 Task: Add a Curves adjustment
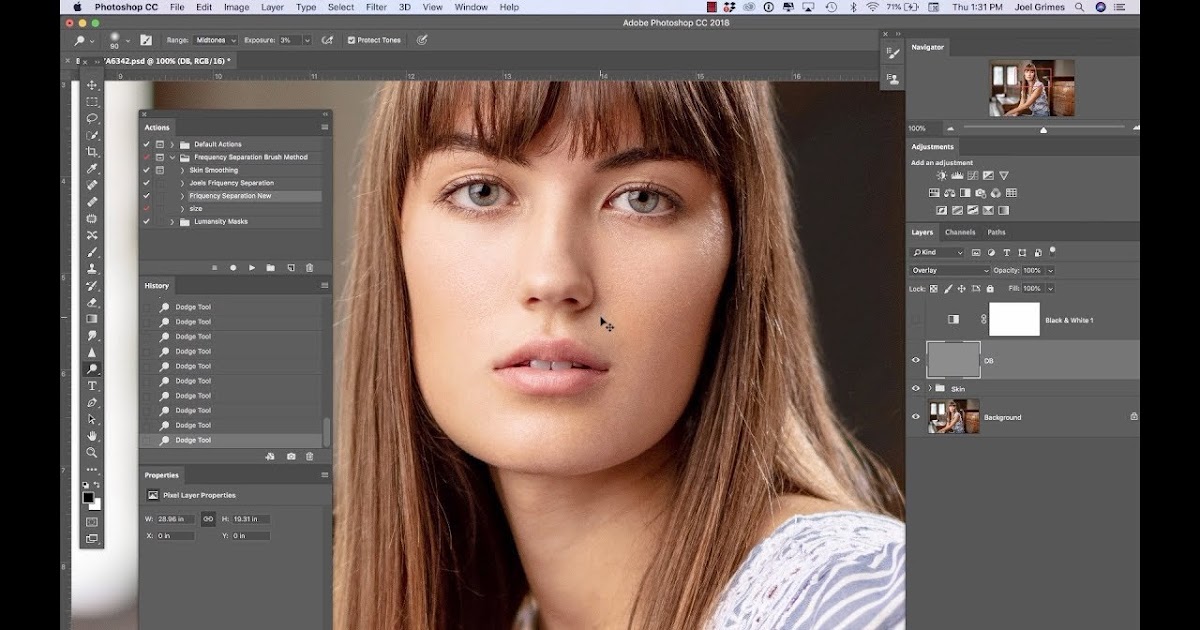[x=972, y=176]
